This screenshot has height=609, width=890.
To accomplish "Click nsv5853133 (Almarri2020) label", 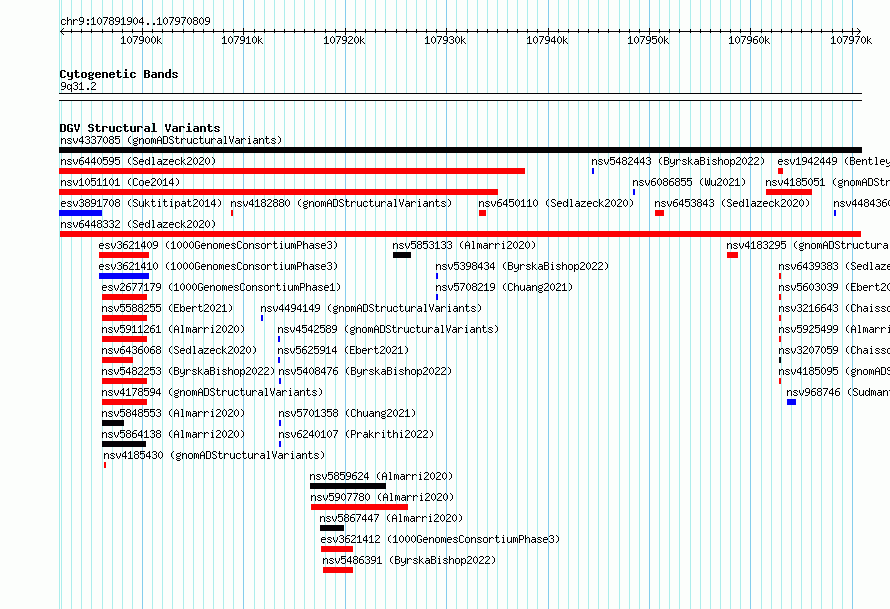I will pyautogui.click(x=464, y=245).
